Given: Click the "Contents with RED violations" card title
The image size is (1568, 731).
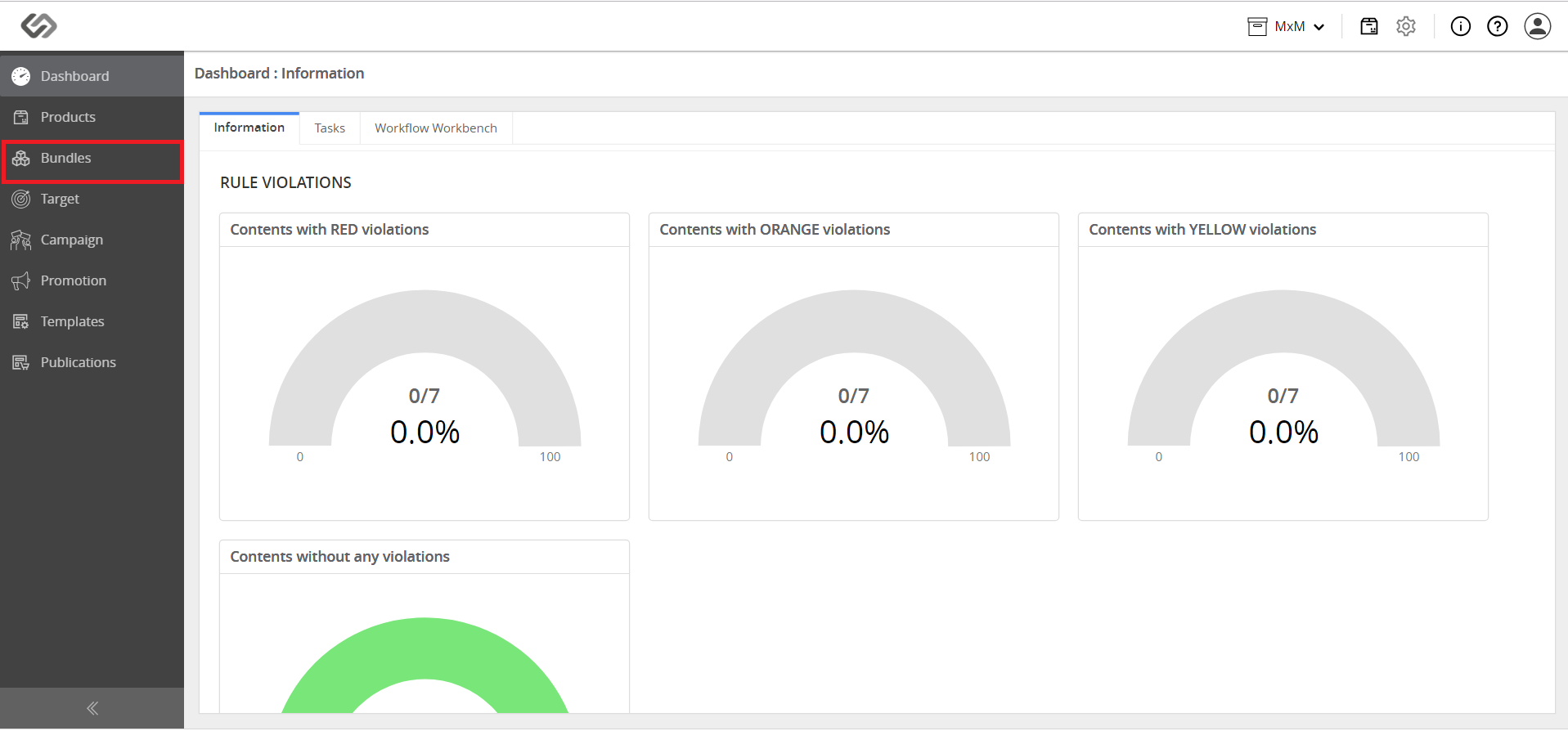Looking at the screenshot, I should pos(330,230).
